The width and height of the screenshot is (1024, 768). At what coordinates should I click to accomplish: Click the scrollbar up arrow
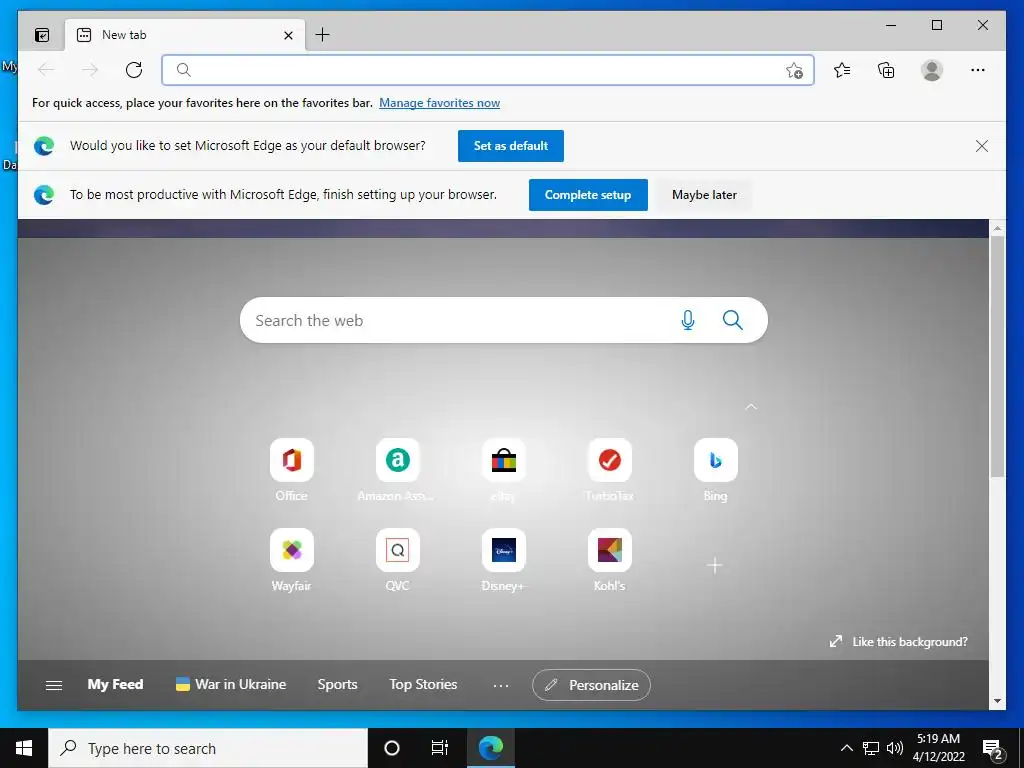[x=997, y=228]
